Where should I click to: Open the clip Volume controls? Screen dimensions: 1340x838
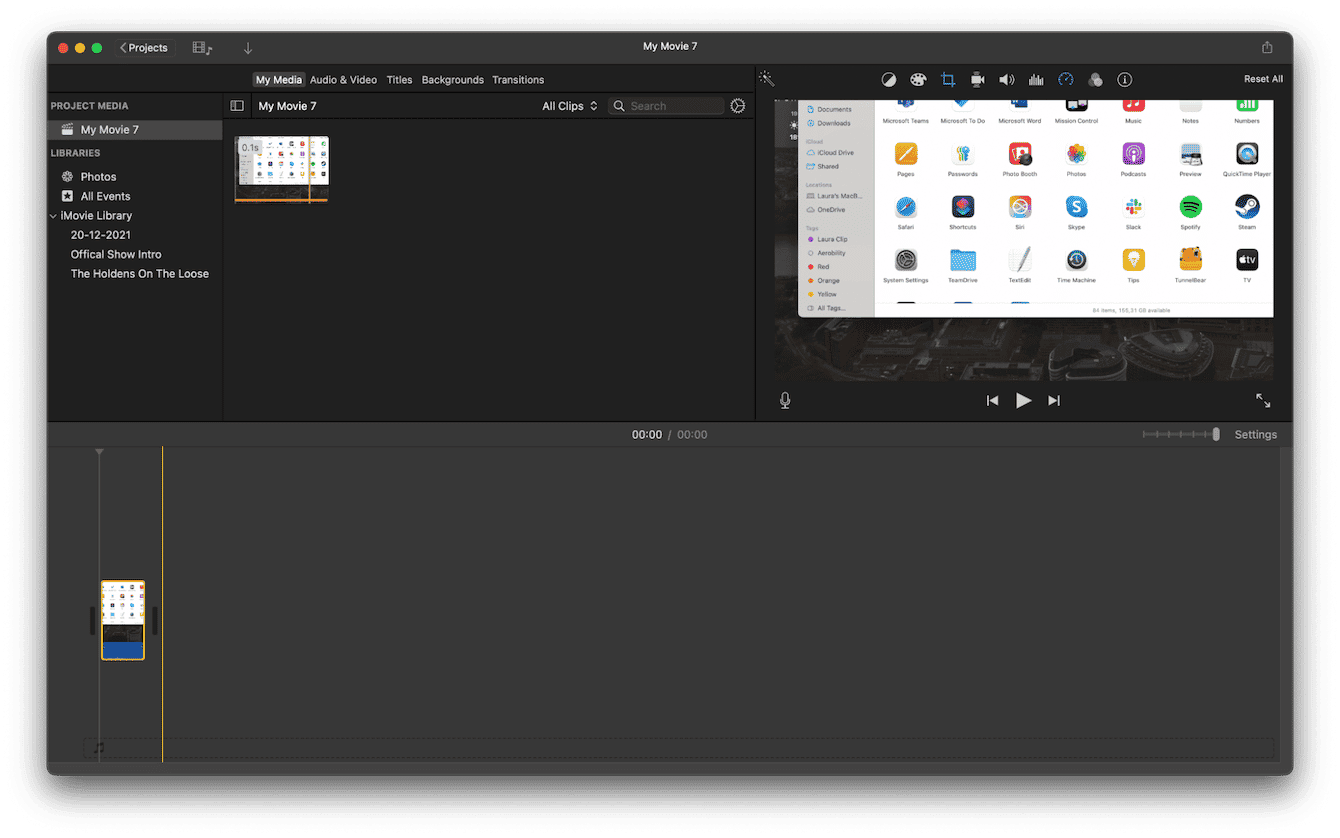pyautogui.click(x=1006, y=79)
